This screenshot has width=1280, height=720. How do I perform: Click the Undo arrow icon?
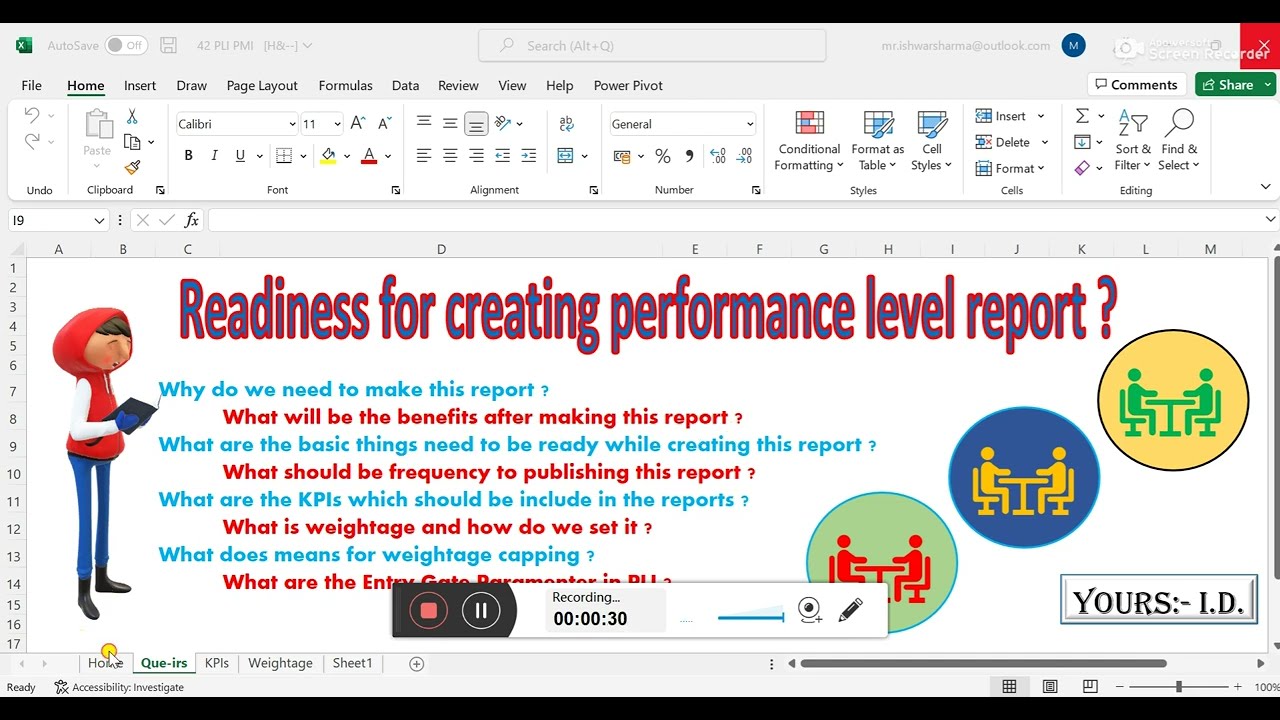32,115
